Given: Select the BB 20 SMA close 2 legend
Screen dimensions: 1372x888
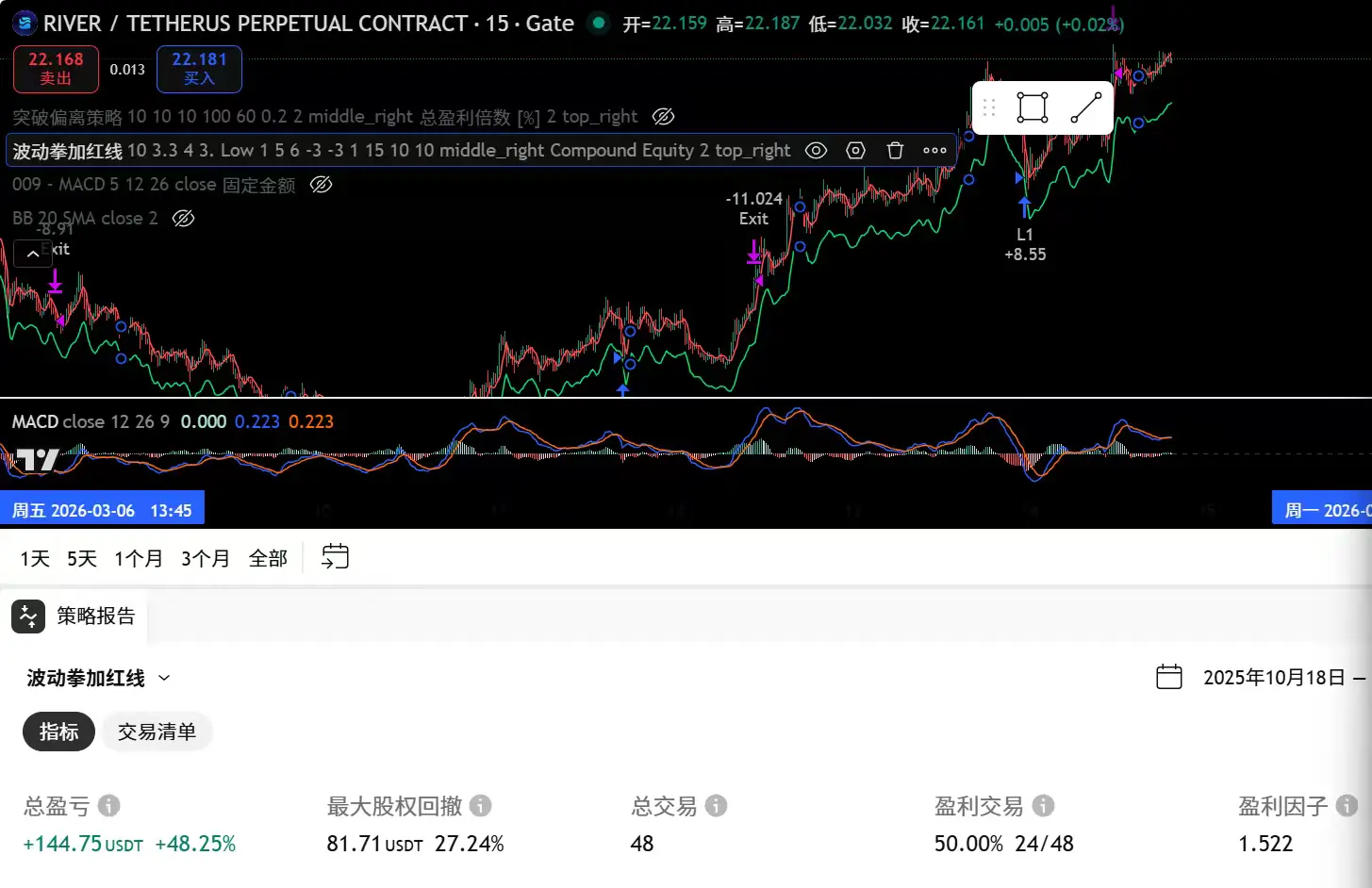Looking at the screenshot, I should pos(85,219).
